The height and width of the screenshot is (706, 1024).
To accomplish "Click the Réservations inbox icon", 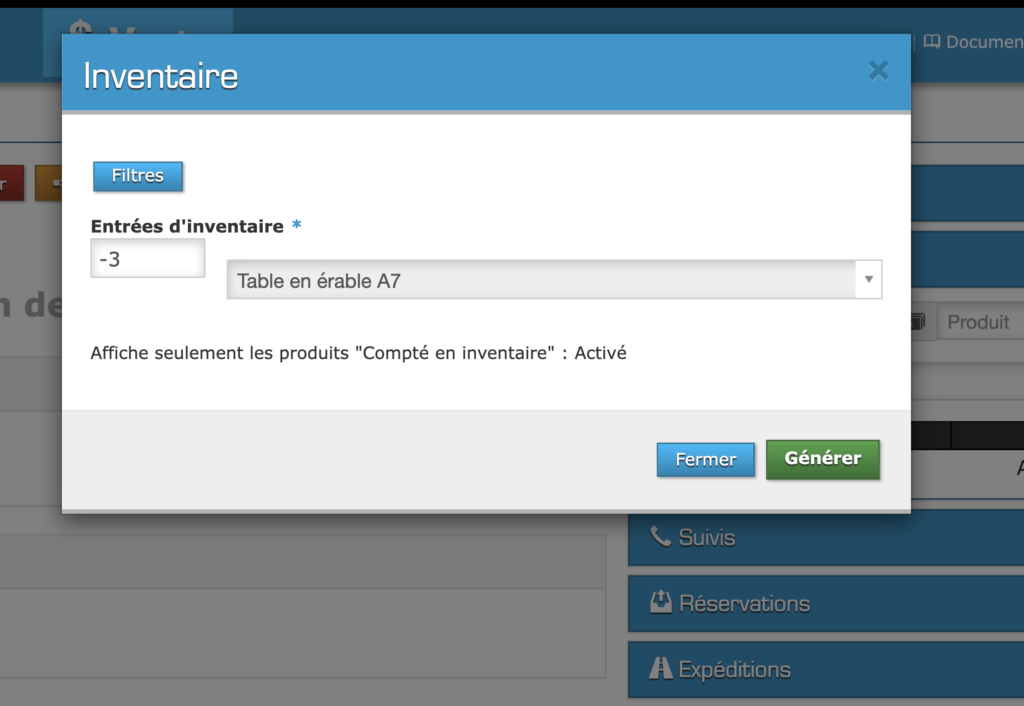I will pyautogui.click(x=660, y=602).
